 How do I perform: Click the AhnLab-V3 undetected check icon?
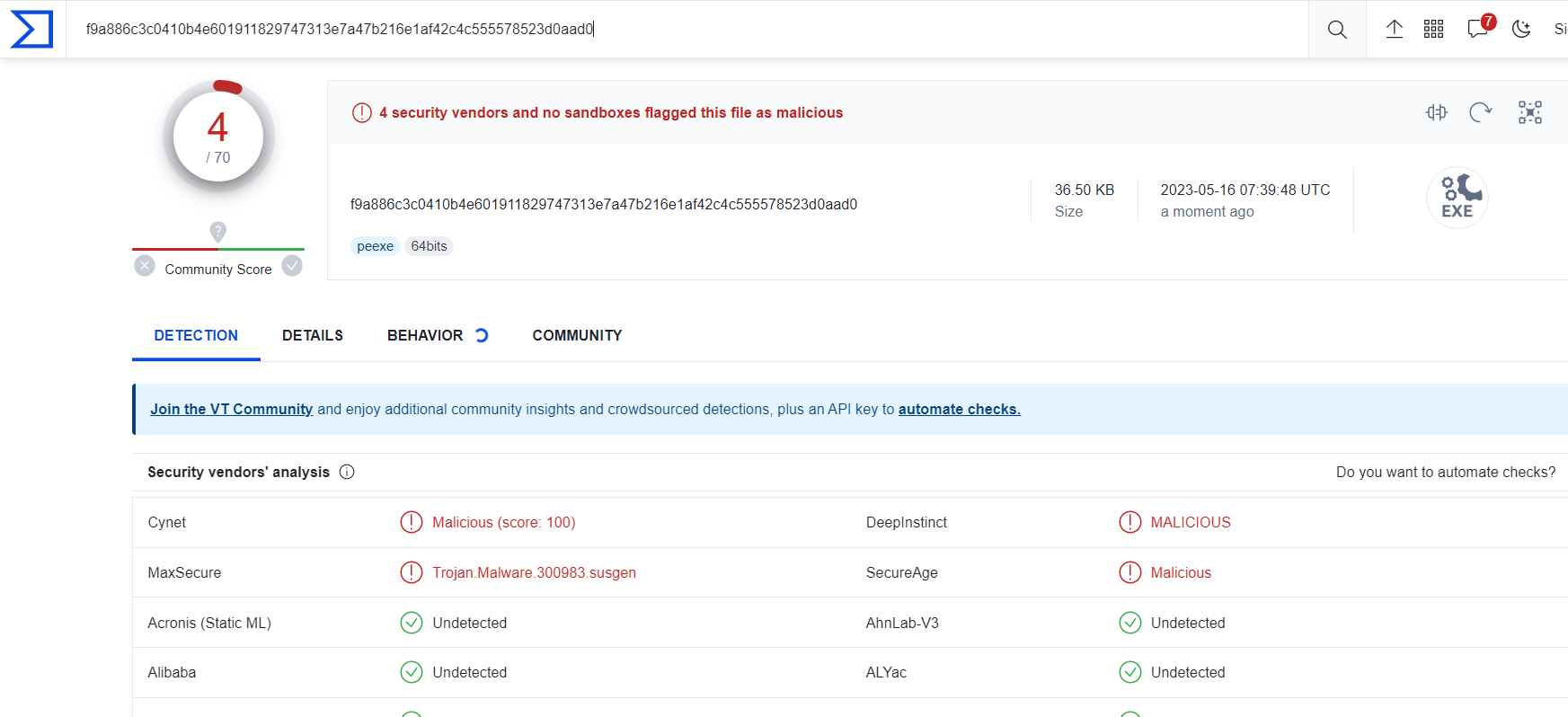[1130, 623]
